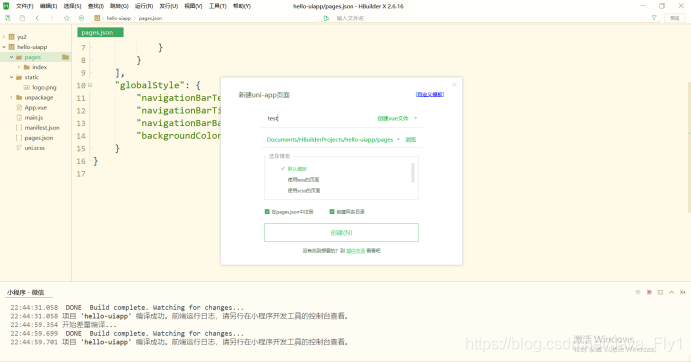Click the console panel layout icon
The height and width of the screenshot is (362, 691).
point(660,292)
